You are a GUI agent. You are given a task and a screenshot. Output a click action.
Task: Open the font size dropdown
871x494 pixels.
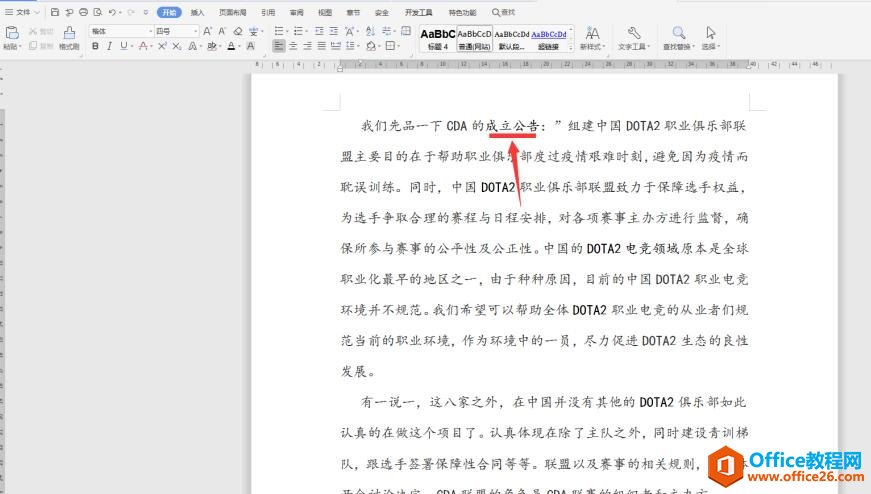[x=196, y=32]
